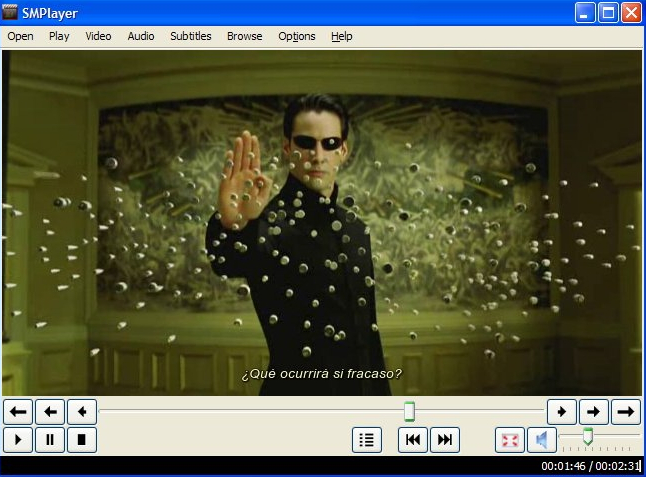
Task: Rewind using the smallest back arrow button
Action: (x=82, y=411)
